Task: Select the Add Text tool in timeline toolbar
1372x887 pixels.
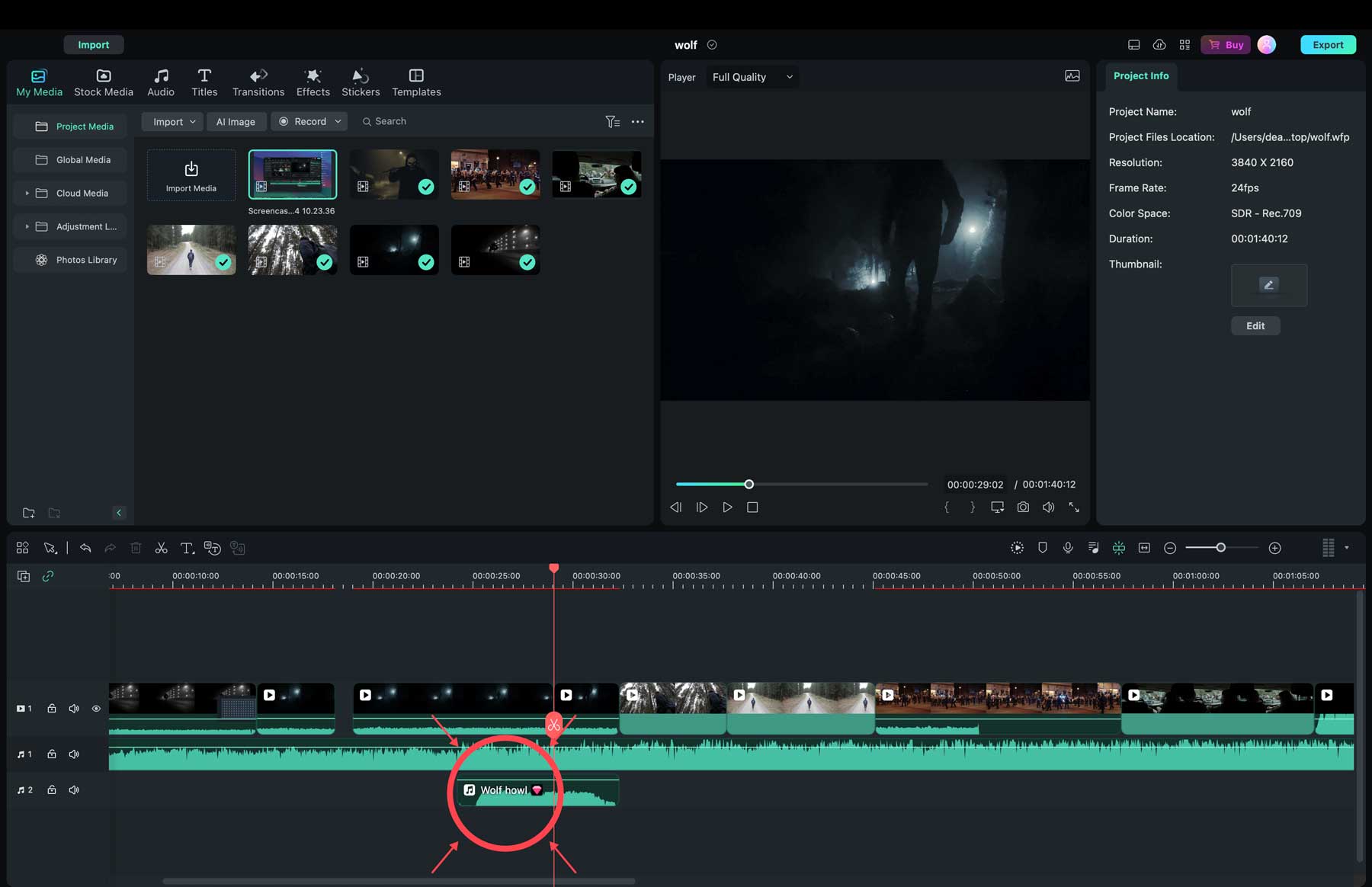Action: [x=187, y=548]
